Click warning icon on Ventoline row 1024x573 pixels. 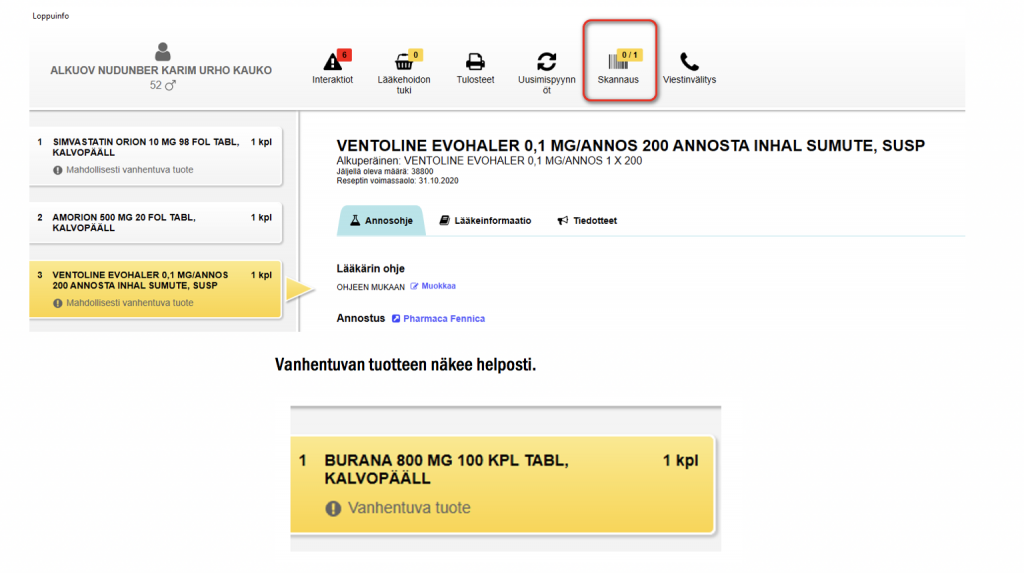pos(57,303)
